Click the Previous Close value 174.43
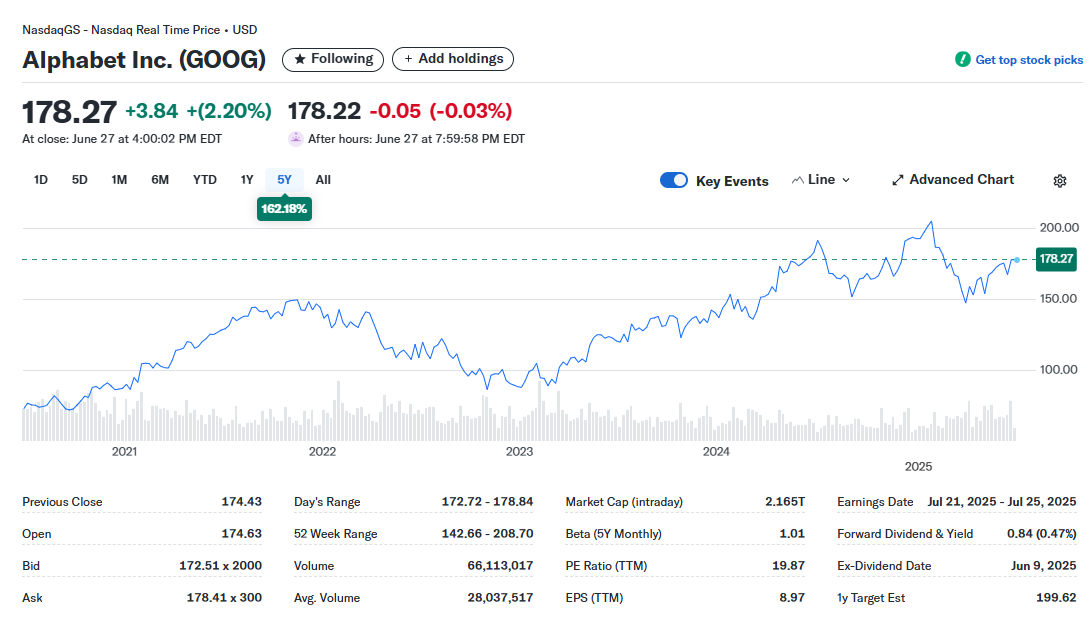Screen dimensions: 1092x619 (x=242, y=501)
